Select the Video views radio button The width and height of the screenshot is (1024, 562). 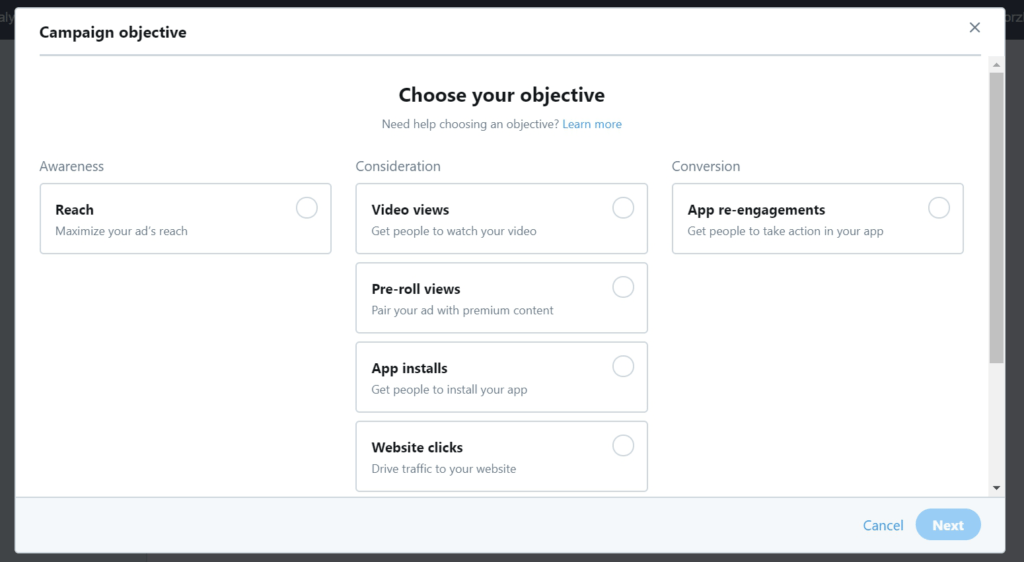[x=623, y=208]
